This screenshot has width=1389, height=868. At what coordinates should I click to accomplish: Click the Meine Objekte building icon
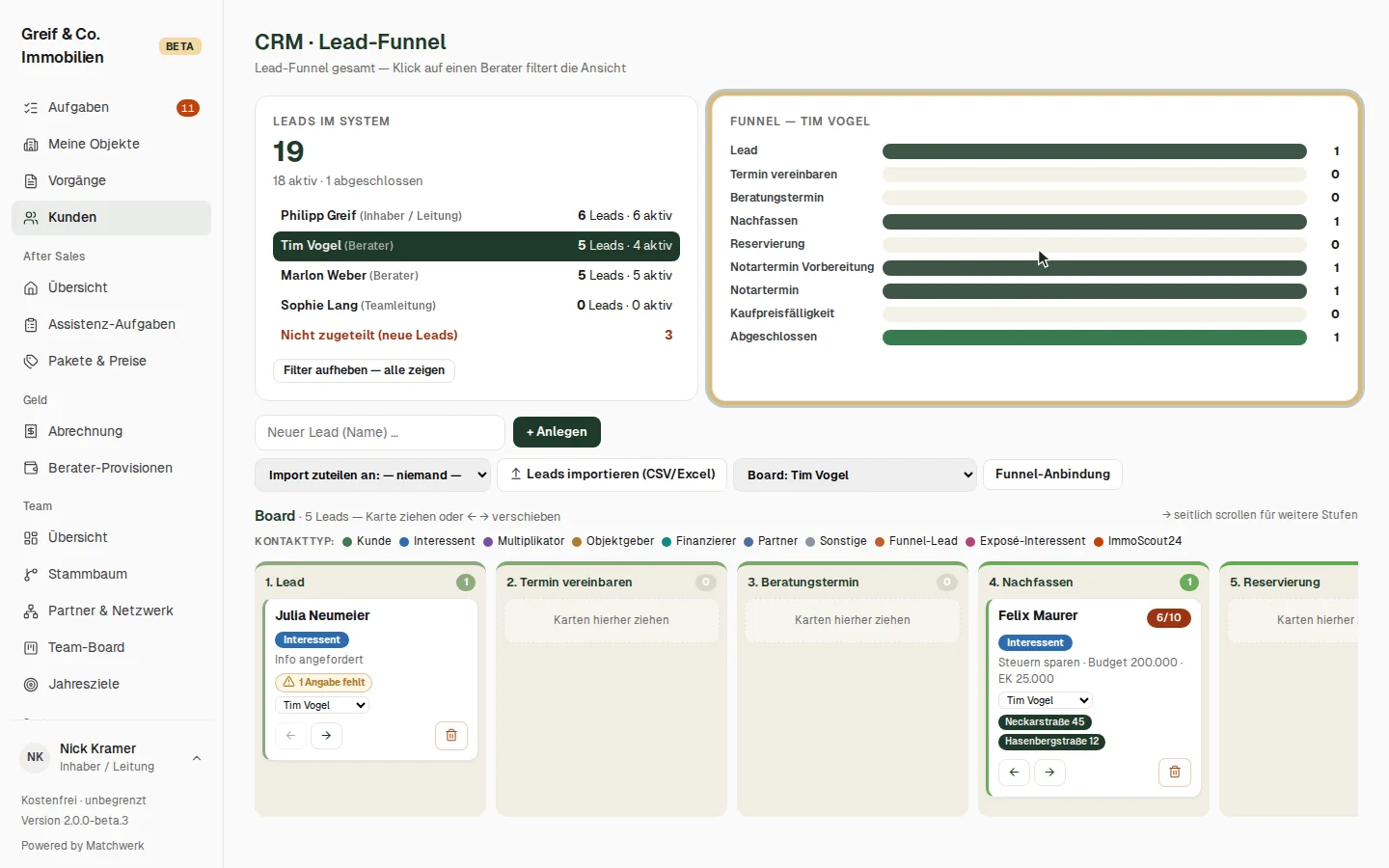31,145
